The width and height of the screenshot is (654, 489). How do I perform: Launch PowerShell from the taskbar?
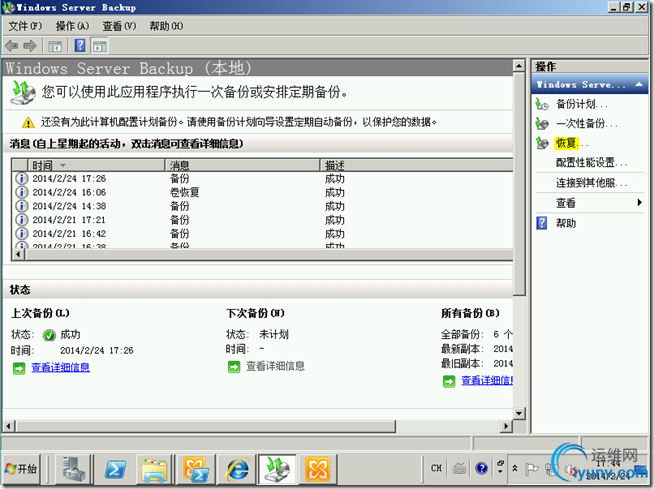pyautogui.click(x=116, y=469)
